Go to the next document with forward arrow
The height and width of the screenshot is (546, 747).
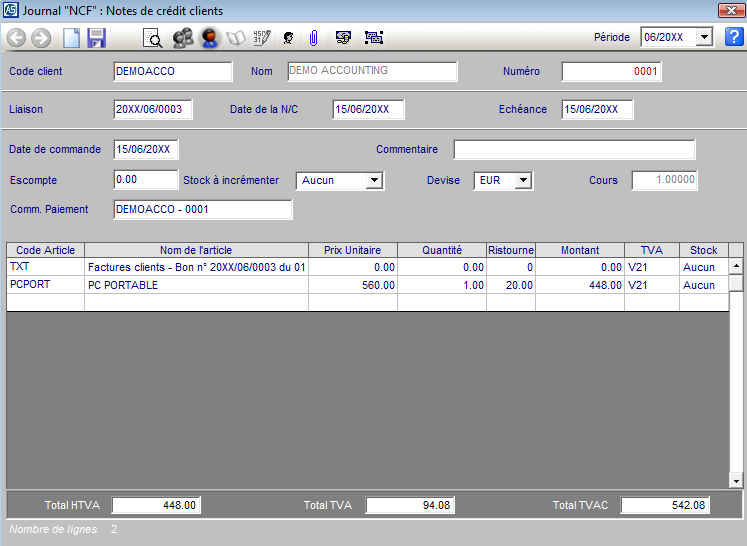(x=41, y=38)
